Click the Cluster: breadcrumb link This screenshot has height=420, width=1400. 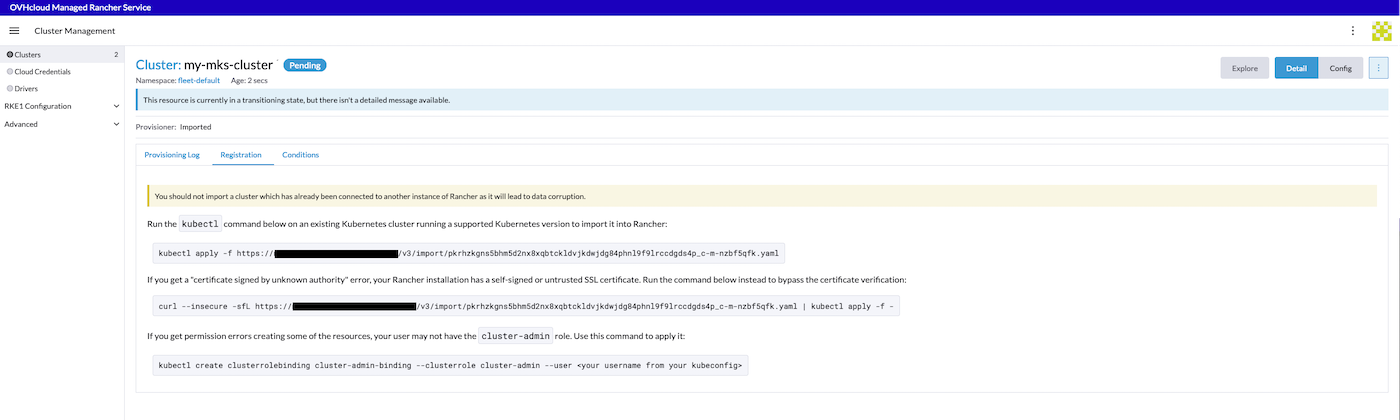point(158,65)
